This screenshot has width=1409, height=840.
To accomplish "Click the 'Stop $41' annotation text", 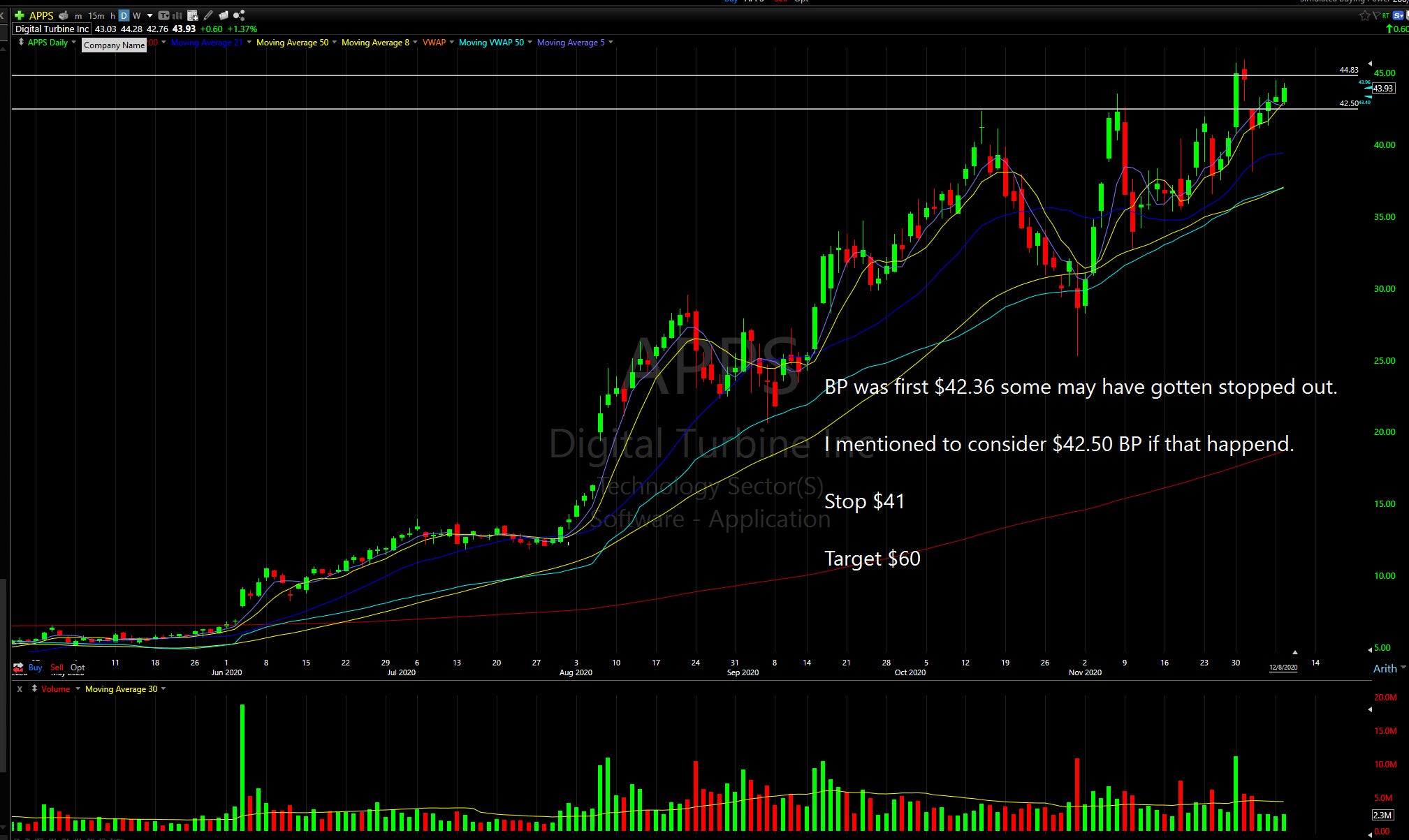I will (865, 501).
